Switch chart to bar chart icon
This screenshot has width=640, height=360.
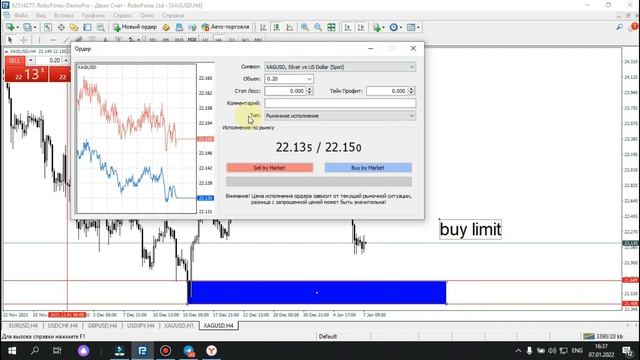[x=263, y=27]
